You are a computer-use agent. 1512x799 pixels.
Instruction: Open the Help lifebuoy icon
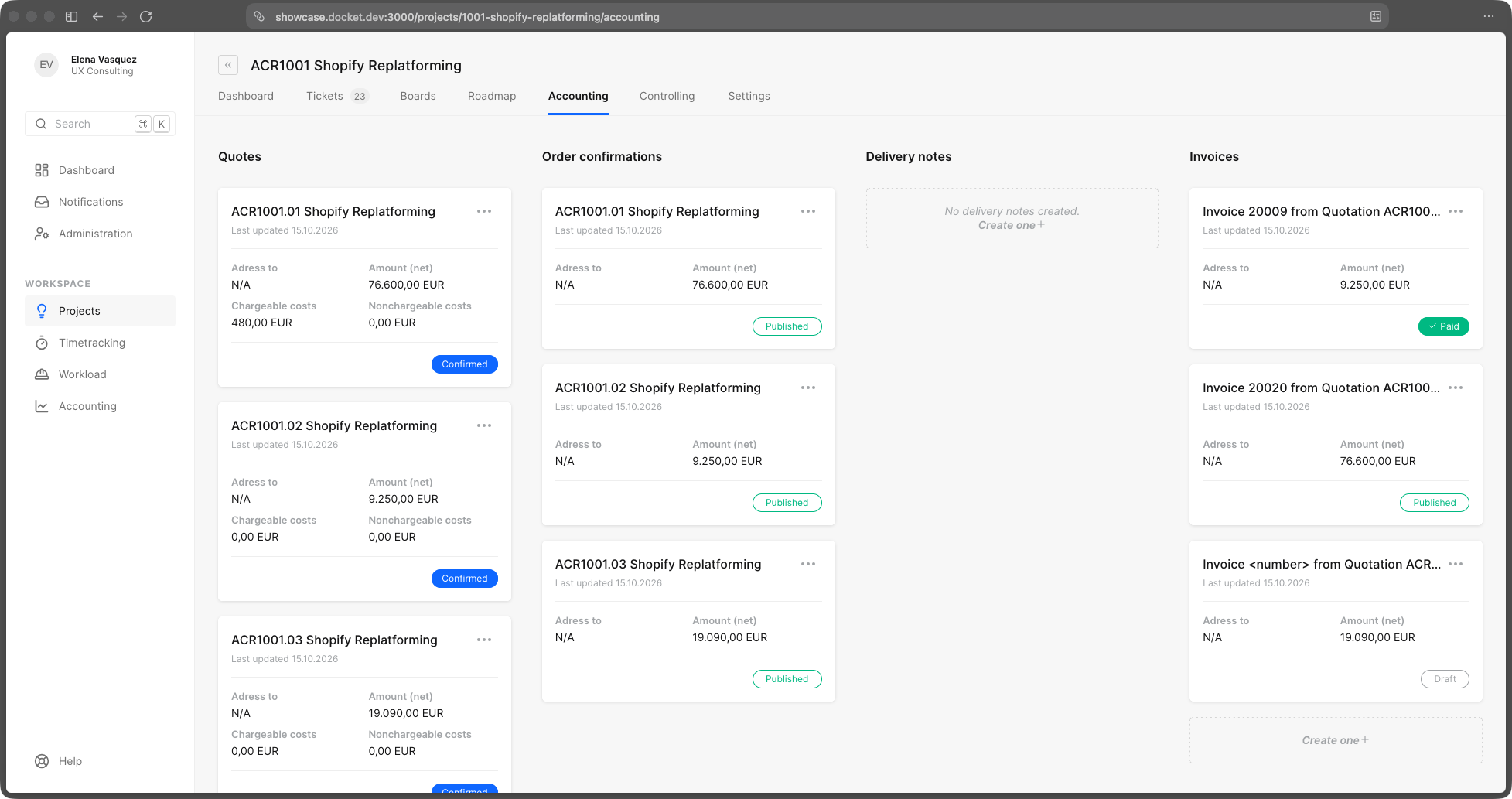[x=42, y=761]
